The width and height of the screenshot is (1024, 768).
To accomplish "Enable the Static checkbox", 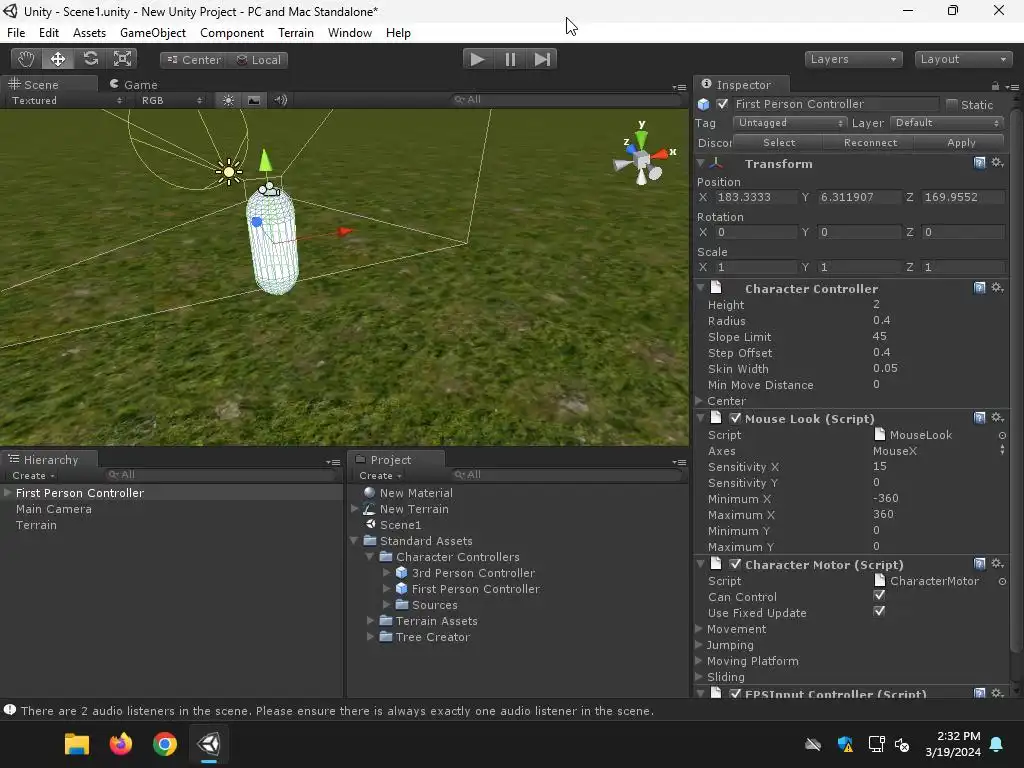I will click(x=952, y=104).
